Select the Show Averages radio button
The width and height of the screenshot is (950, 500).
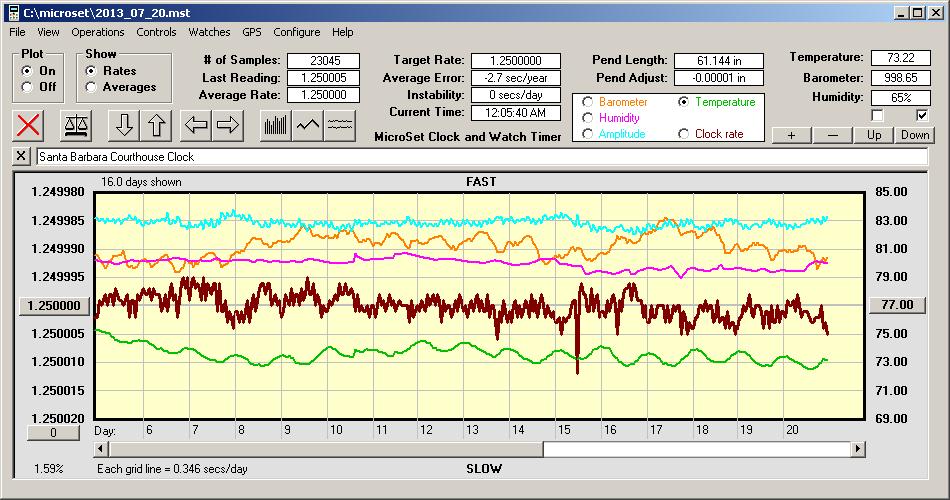91,87
